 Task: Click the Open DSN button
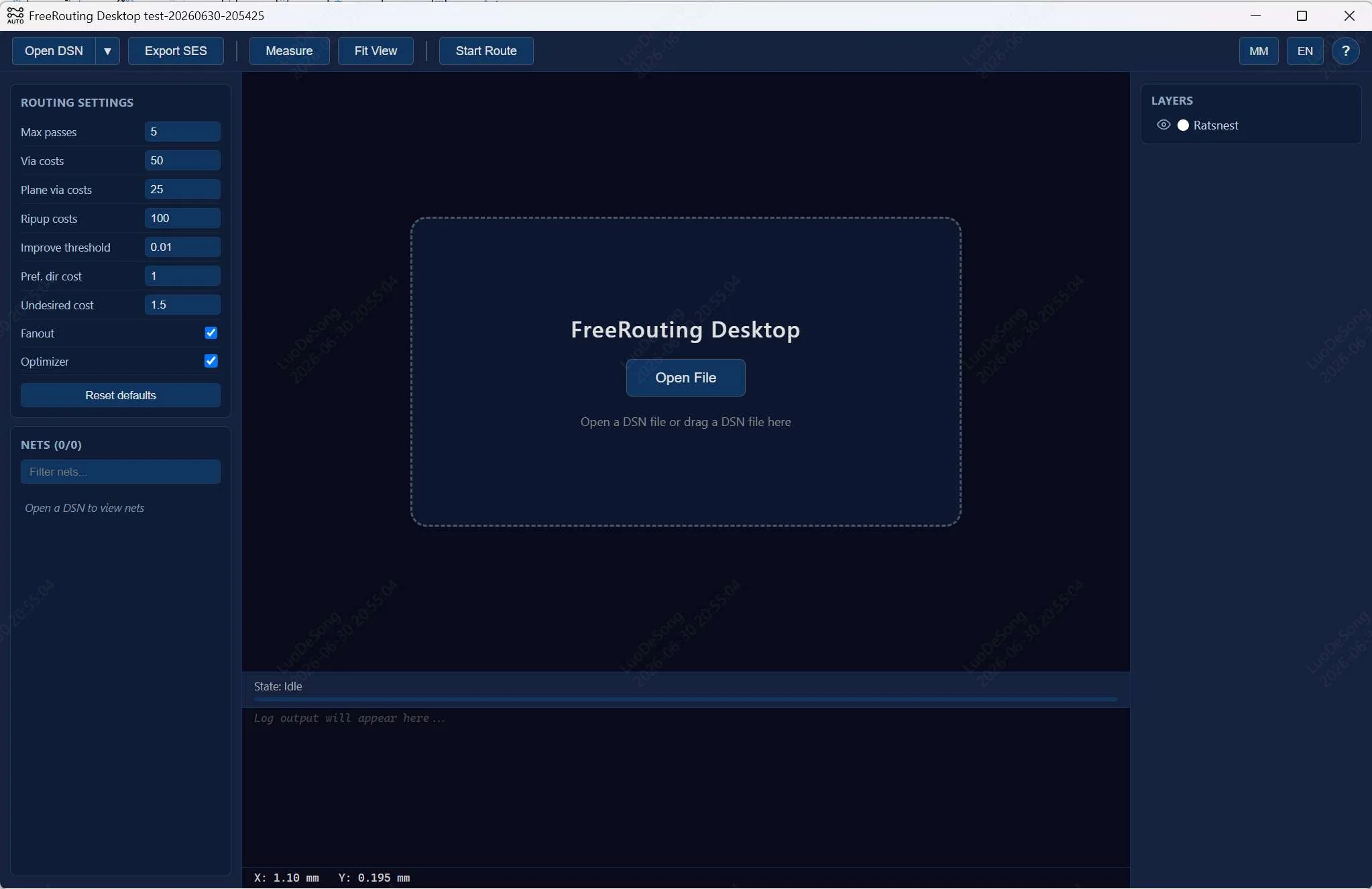[x=54, y=51]
